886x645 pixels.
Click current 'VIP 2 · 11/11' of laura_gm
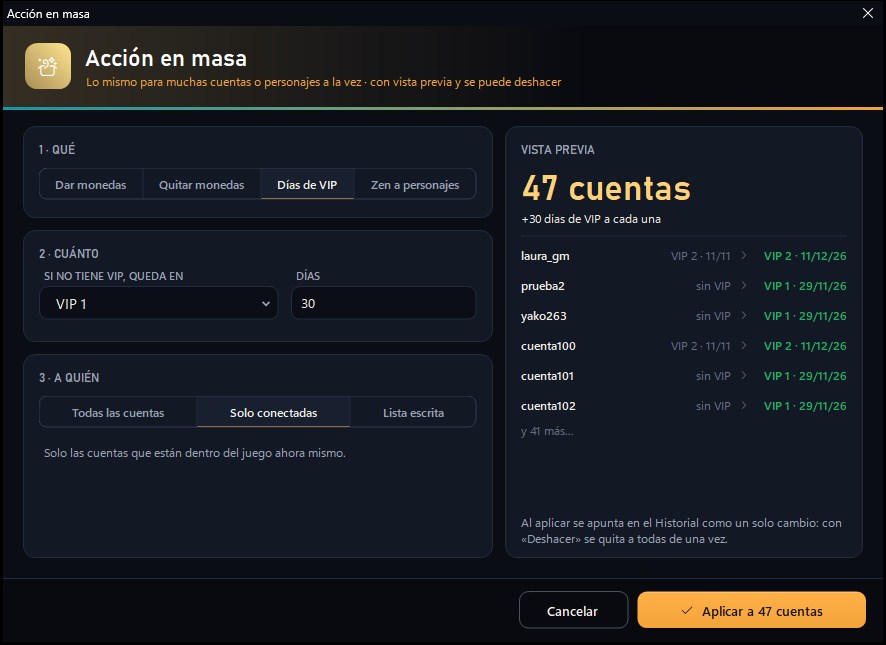[701, 256]
